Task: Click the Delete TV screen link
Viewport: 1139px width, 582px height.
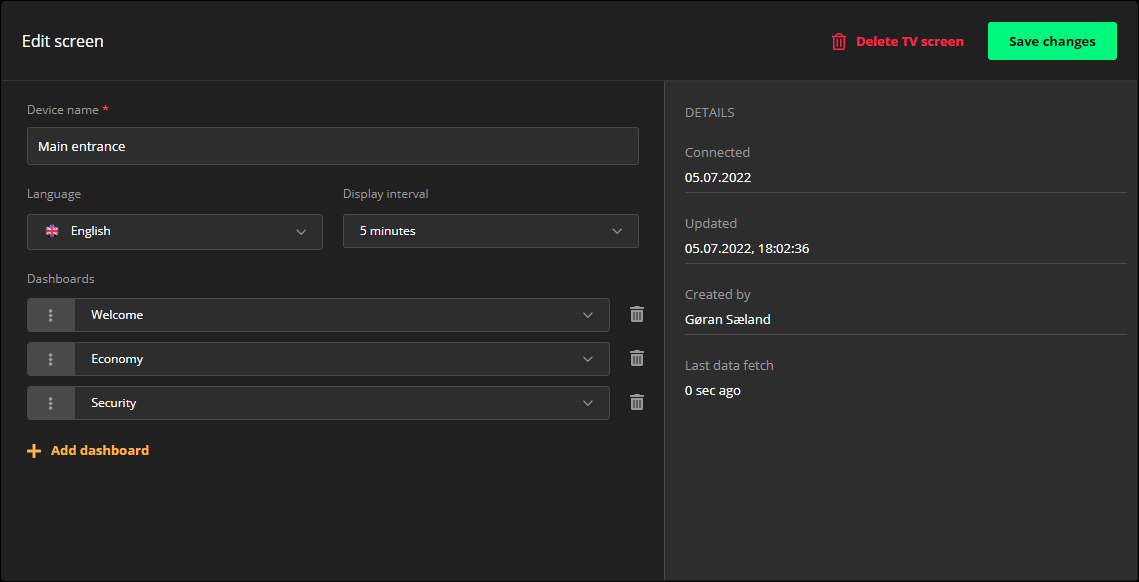Action: click(909, 42)
